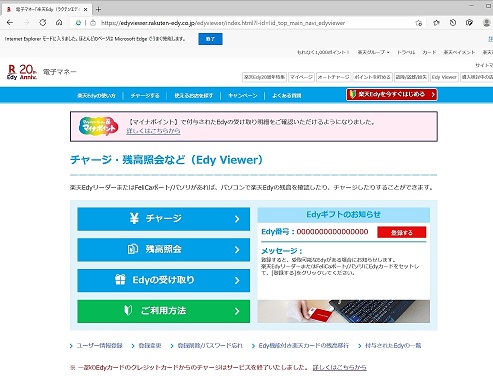Click the shield icon in browser toolbar
The width and height of the screenshot is (493, 376).
[469, 23]
